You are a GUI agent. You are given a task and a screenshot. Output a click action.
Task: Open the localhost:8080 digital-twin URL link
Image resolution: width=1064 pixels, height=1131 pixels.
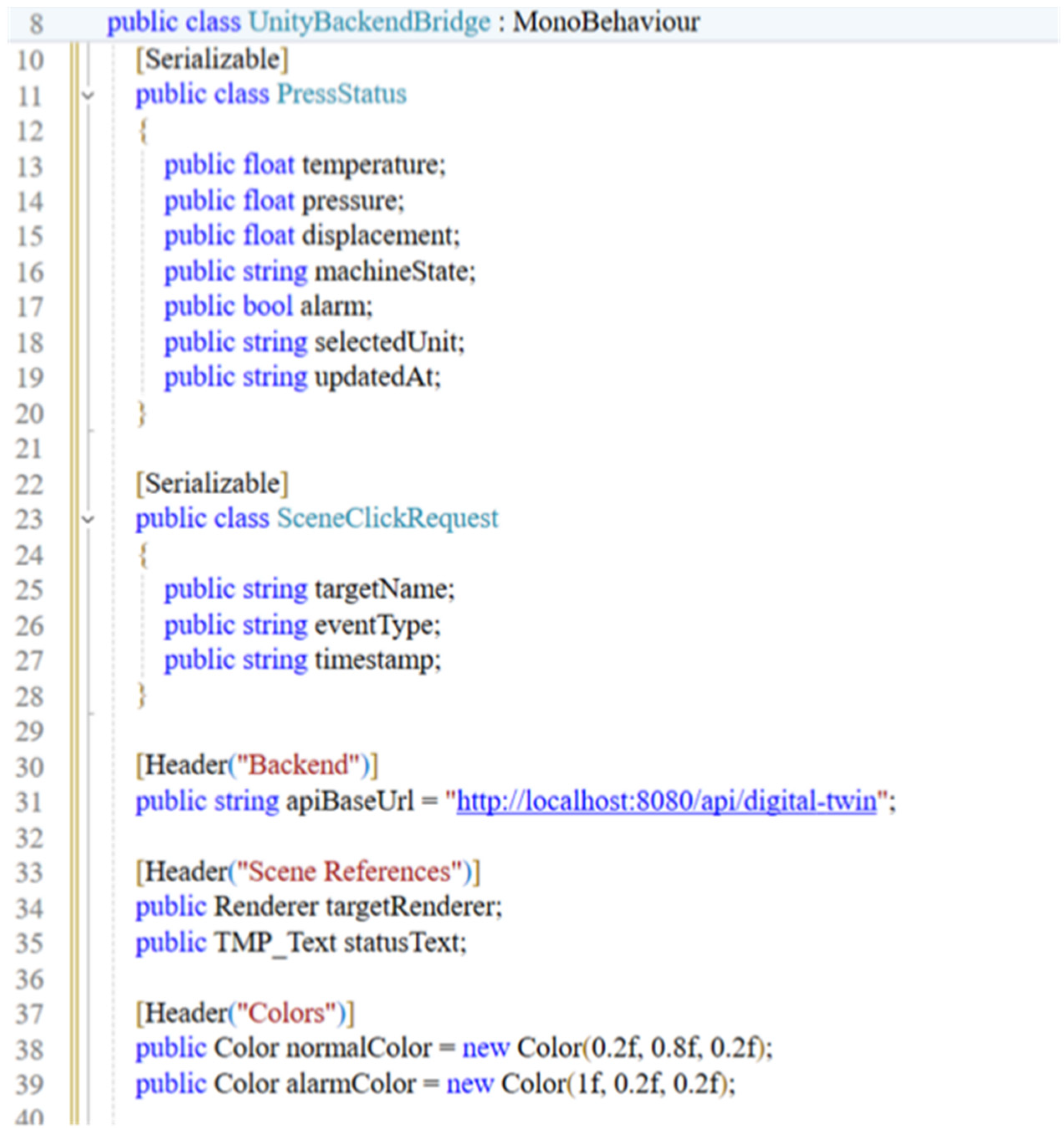[666, 802]
